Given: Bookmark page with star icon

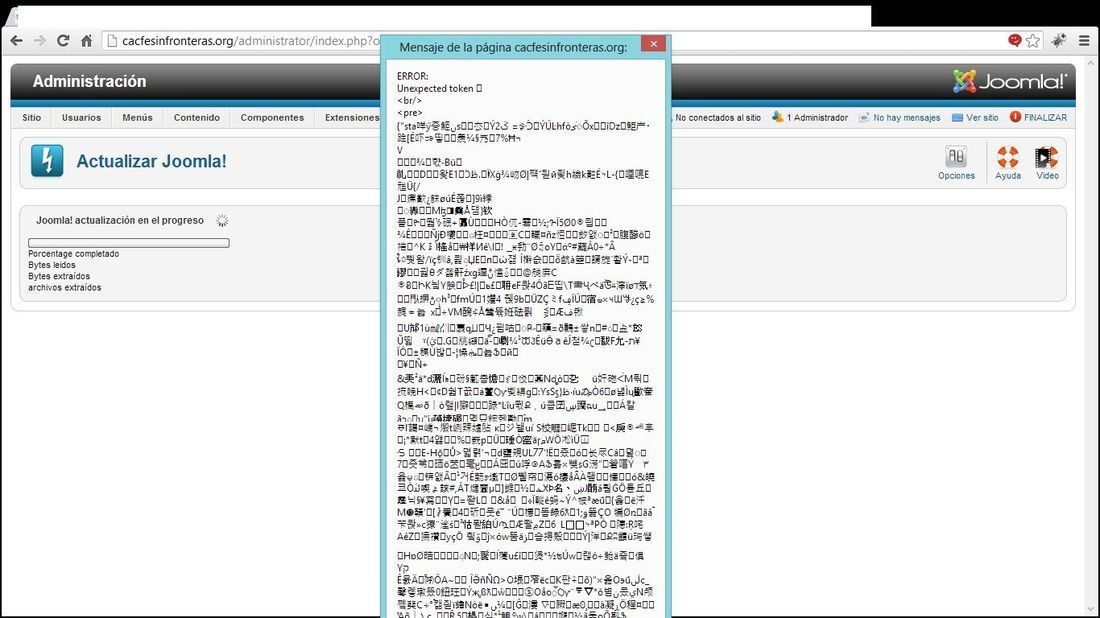Looking at the screenshot, I should pos(1033,41).
